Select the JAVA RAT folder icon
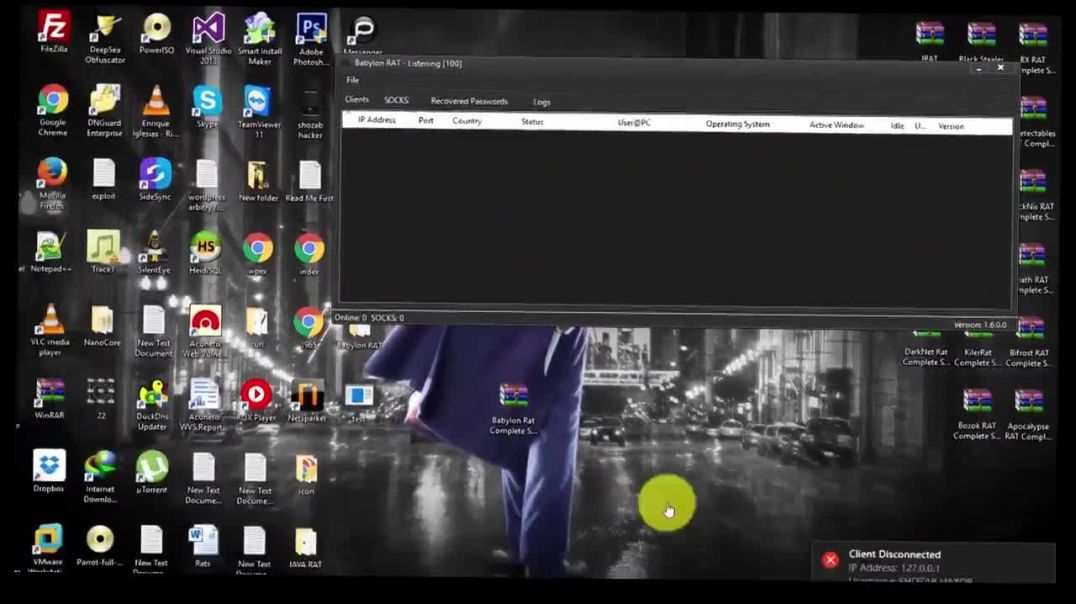Viewport: 1076px width, 604px height. pyautogui.click(x=305, y=549)
